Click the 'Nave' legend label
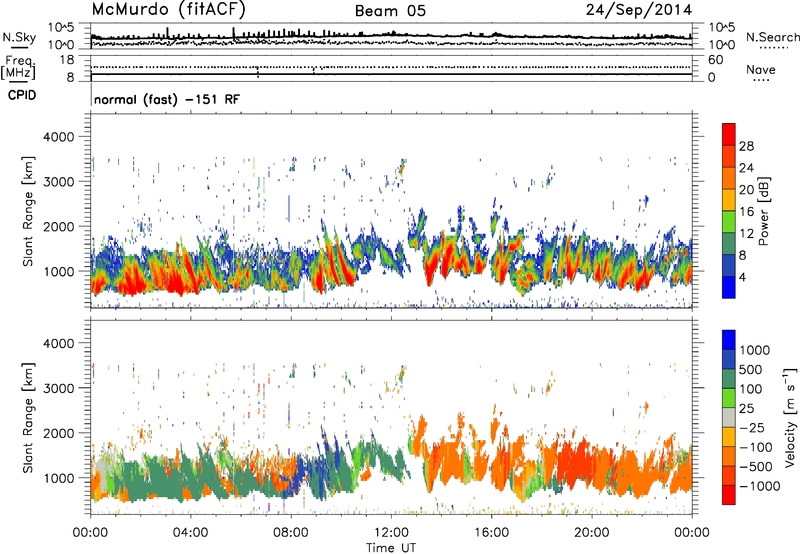 (761, 69)
